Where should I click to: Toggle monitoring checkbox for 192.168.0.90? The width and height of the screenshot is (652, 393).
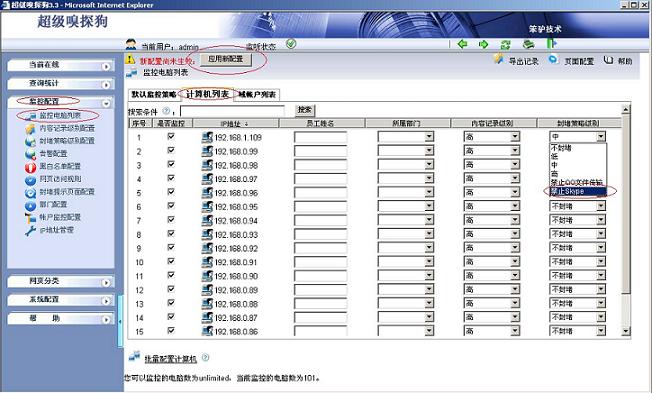pos(171,275)
